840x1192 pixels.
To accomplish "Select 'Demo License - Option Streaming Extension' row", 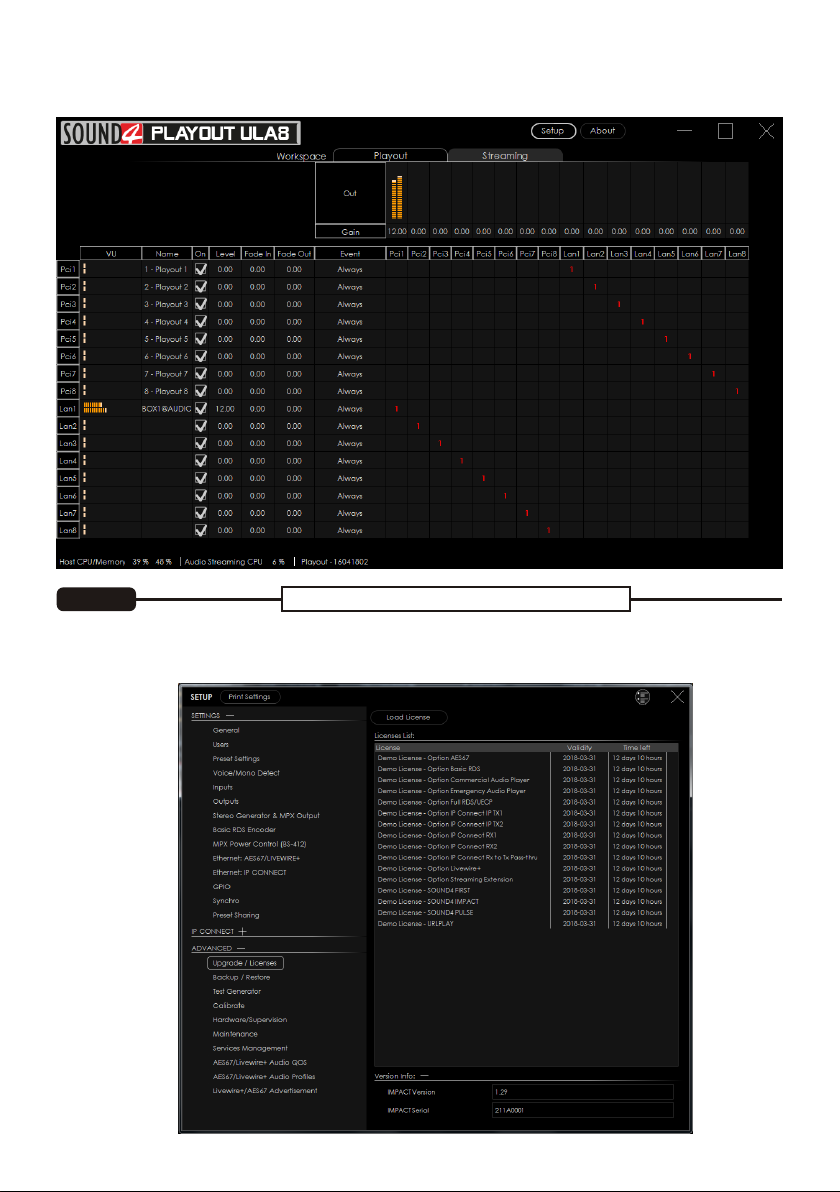I will [521, 880].
